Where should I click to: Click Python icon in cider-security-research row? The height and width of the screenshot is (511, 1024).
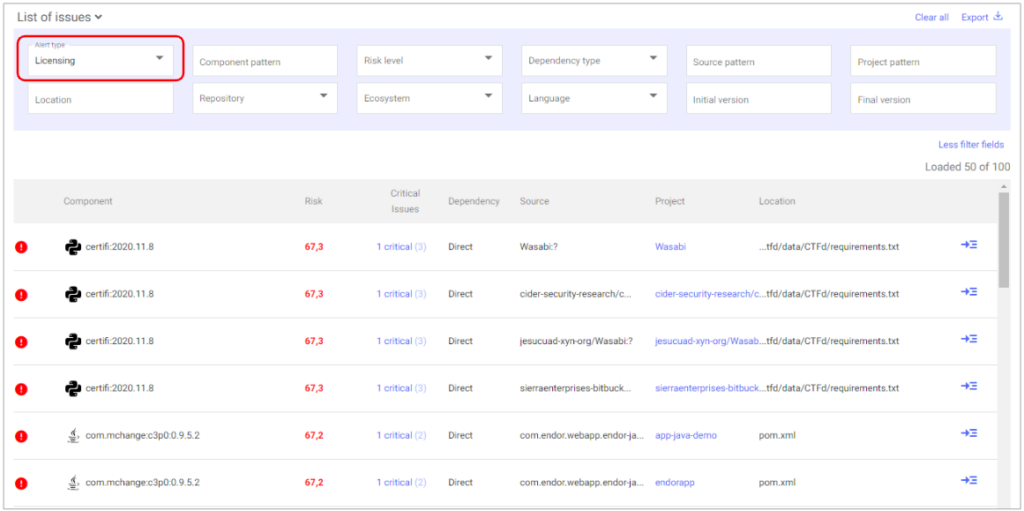[x=72, y=294]
